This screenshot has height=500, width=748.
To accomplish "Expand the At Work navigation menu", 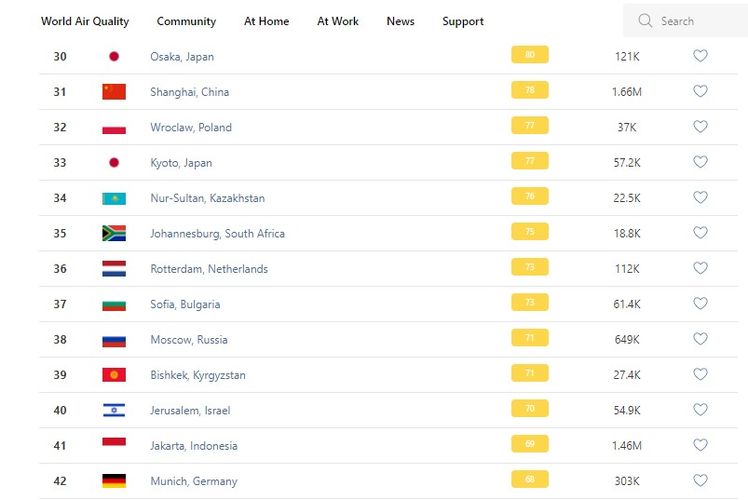I will click(338, 21).
